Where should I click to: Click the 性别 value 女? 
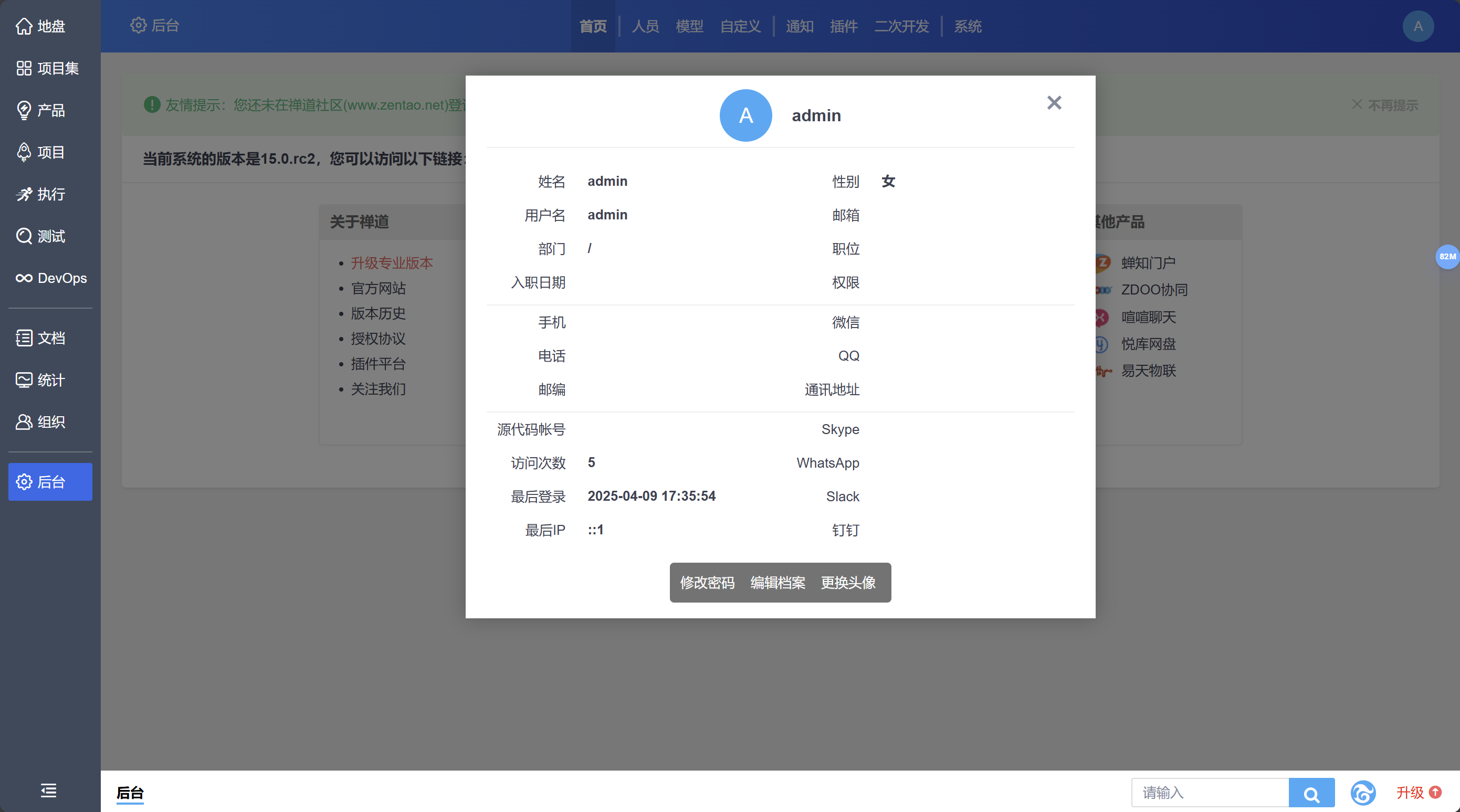point(888,181)
